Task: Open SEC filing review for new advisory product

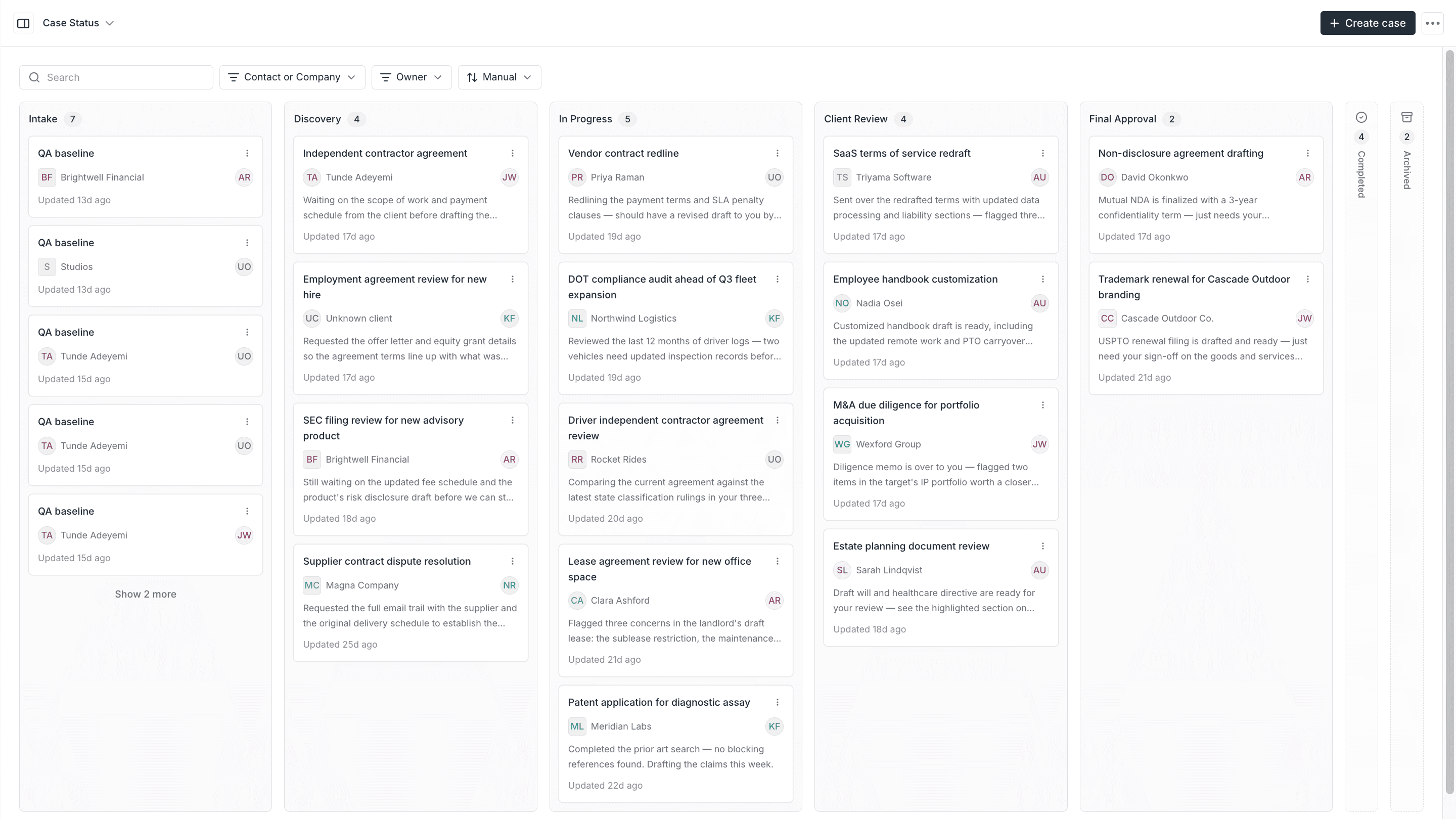Action: click(411, 469)
